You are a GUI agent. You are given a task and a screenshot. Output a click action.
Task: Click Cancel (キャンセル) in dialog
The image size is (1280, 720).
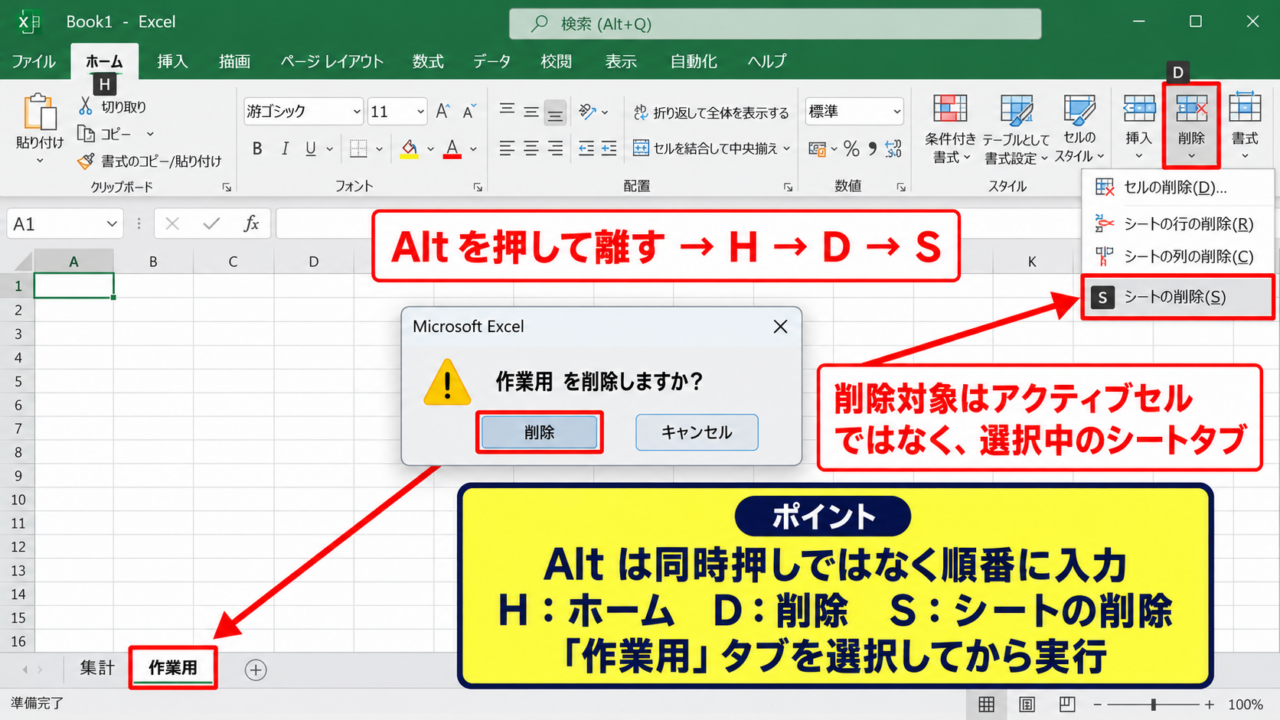(x=697, y=433)
